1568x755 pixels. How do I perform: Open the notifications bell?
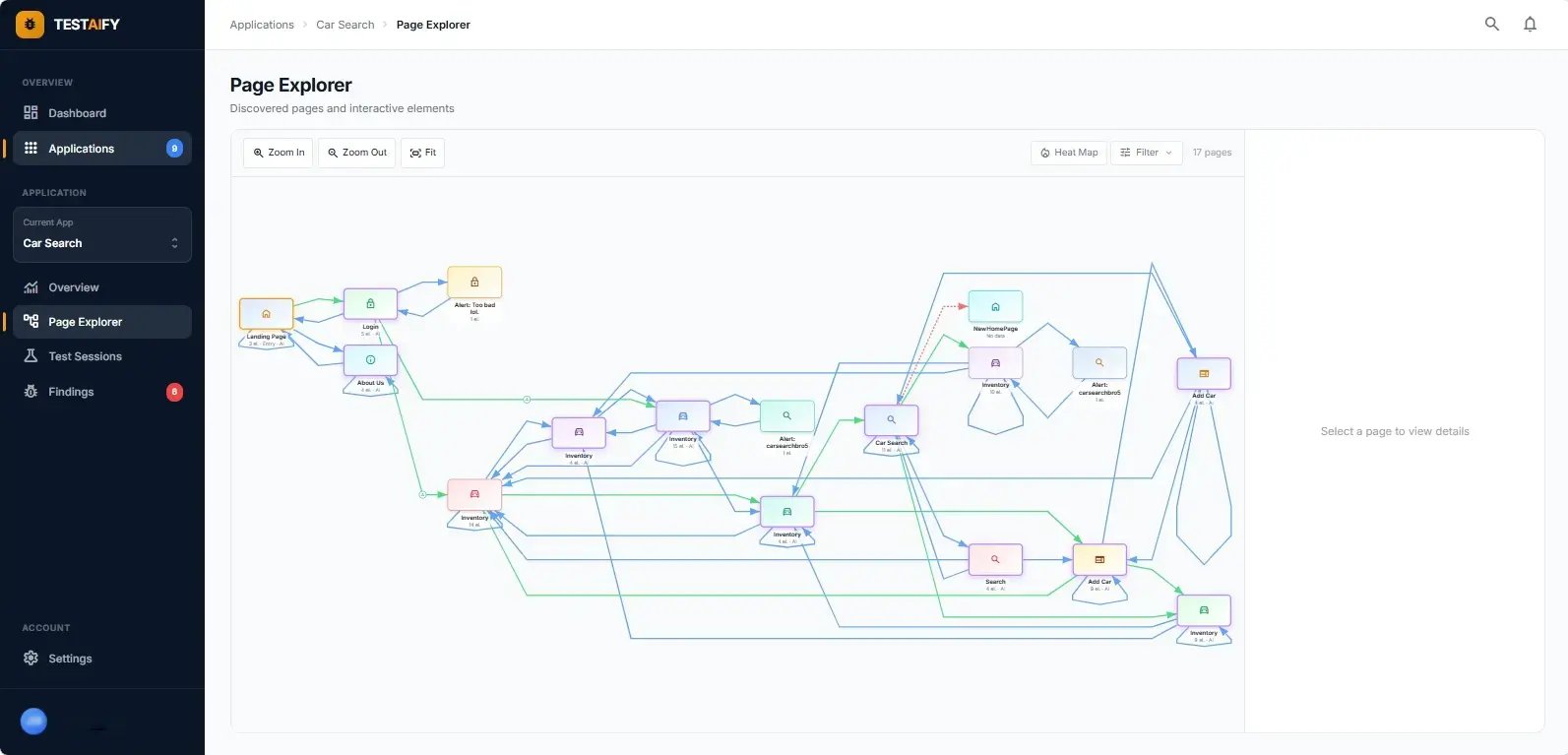tap(1530, 24)
